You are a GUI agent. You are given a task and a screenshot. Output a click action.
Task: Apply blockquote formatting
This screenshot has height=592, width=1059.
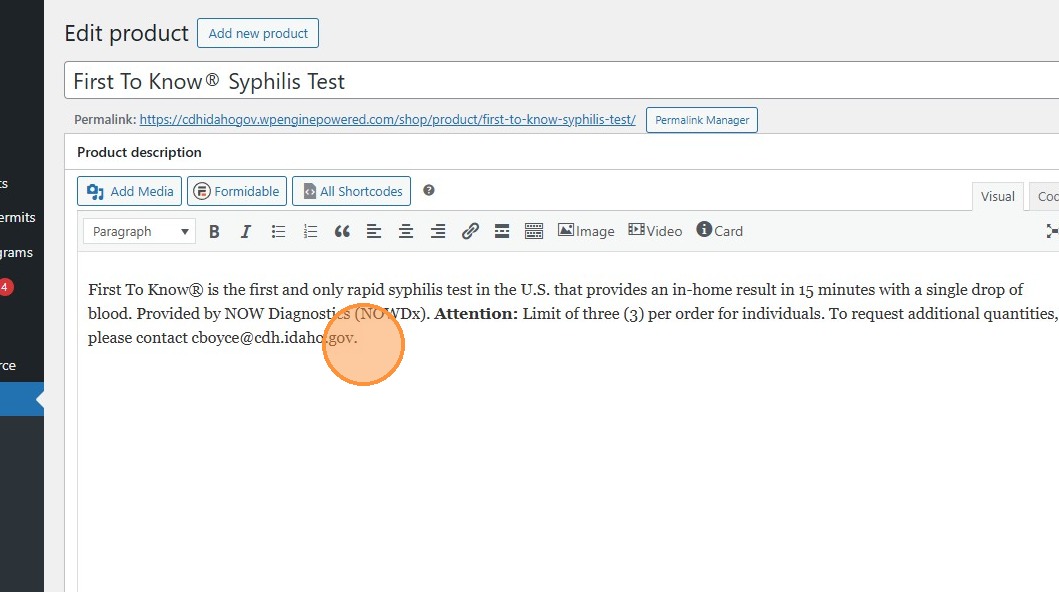[342, 232]
